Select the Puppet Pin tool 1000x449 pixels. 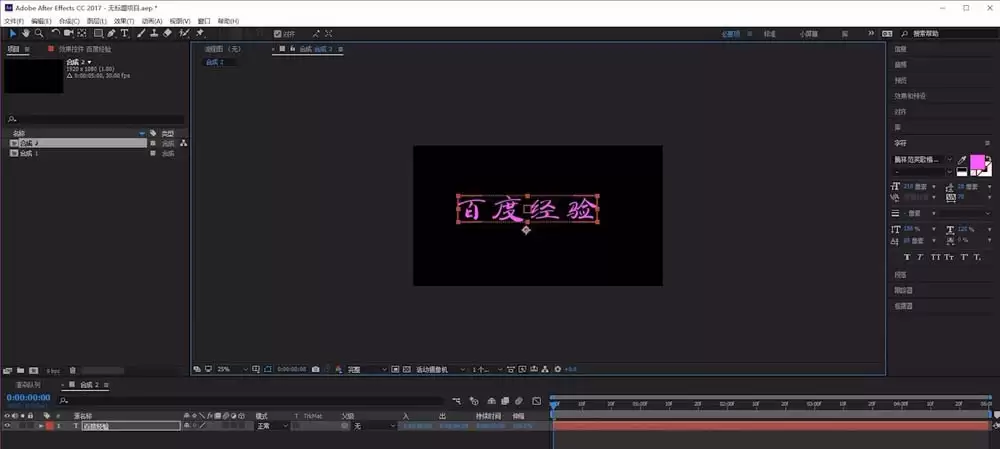point(200,33)
